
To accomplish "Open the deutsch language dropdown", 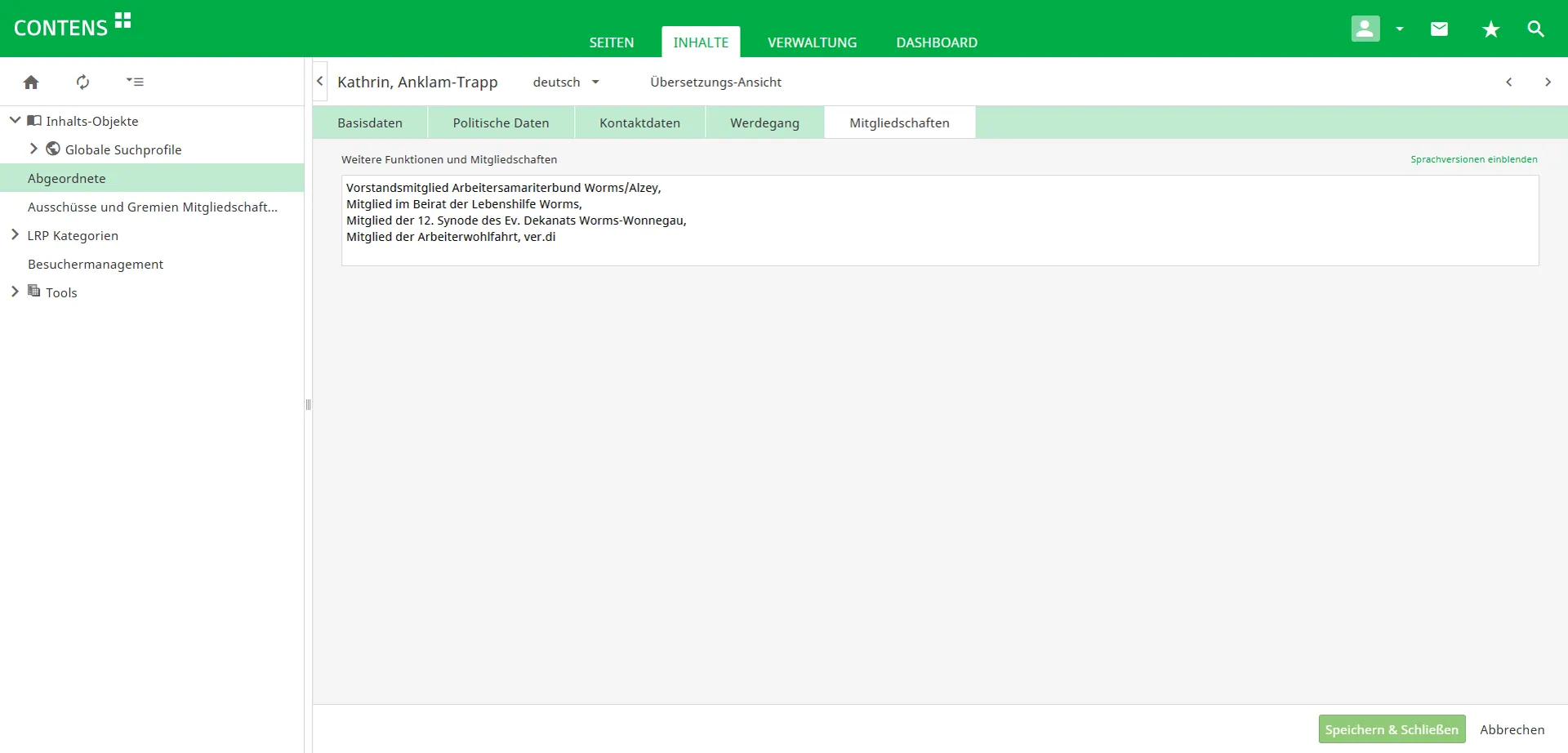I will click(566, 82).
